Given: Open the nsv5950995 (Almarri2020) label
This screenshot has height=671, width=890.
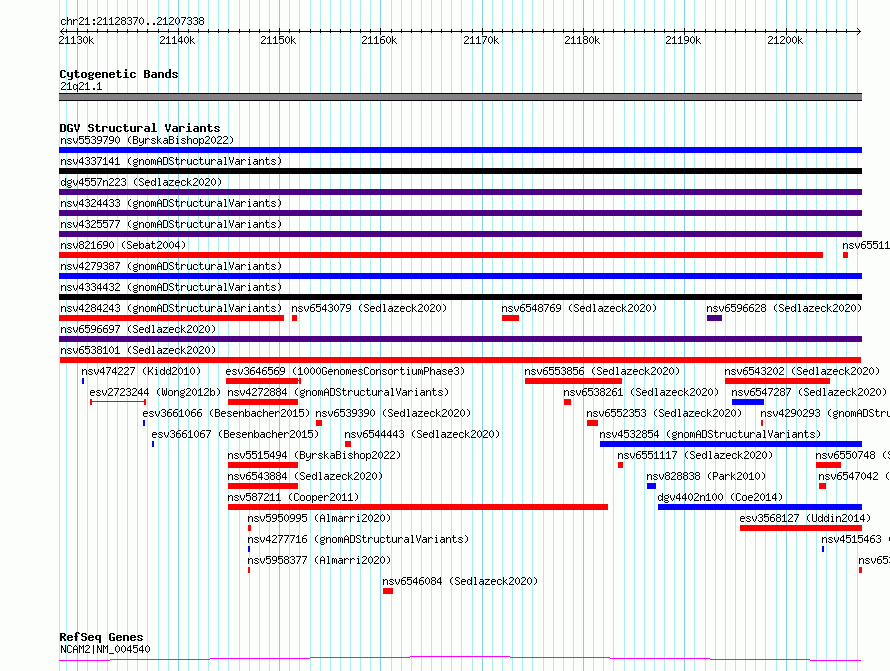Looking at the screenshot, I should (x=319, y=518).
